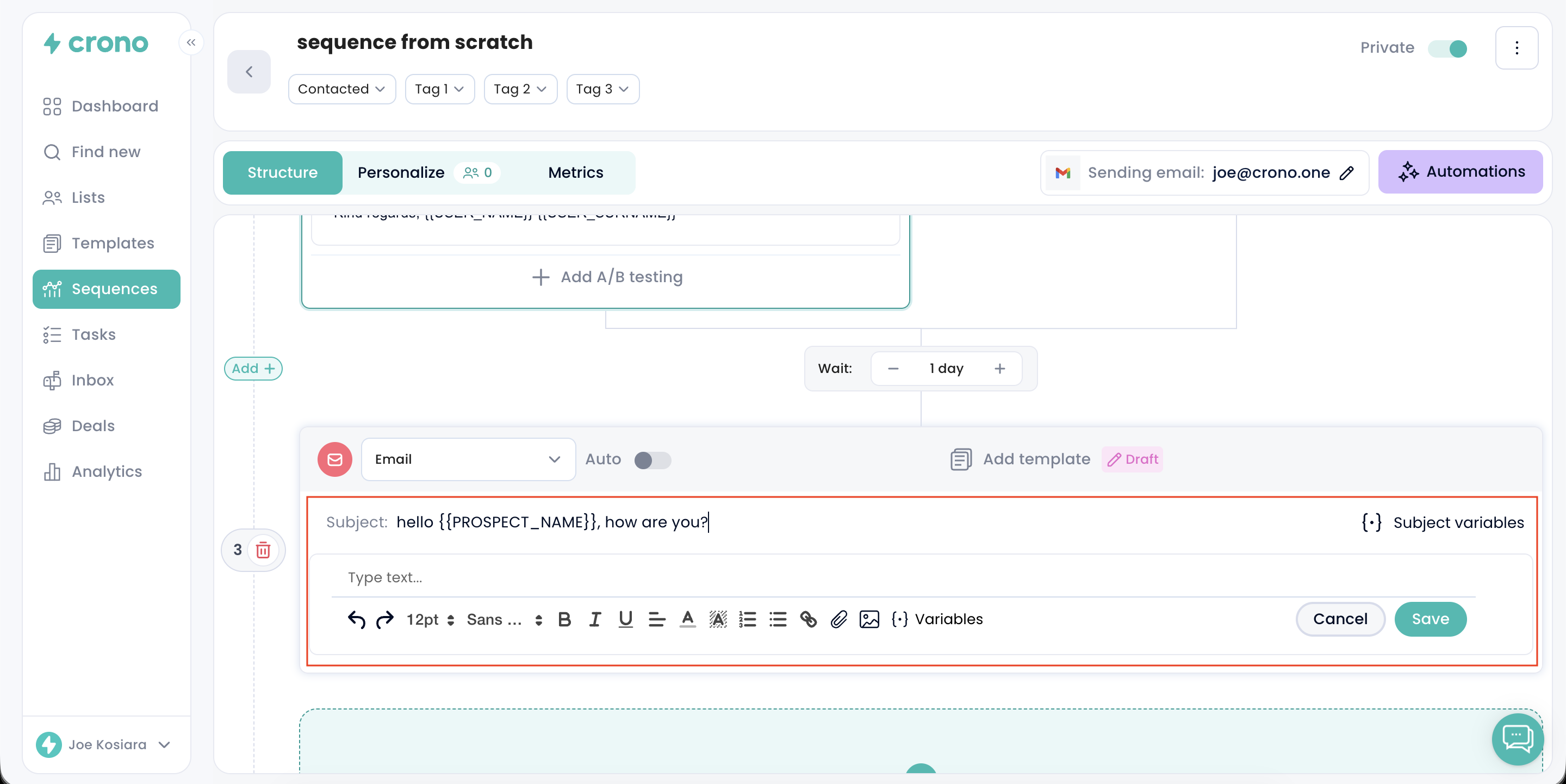Click the undo arrow in editor toolbar
The image size is (1566, 784).
tap(356, 619)
